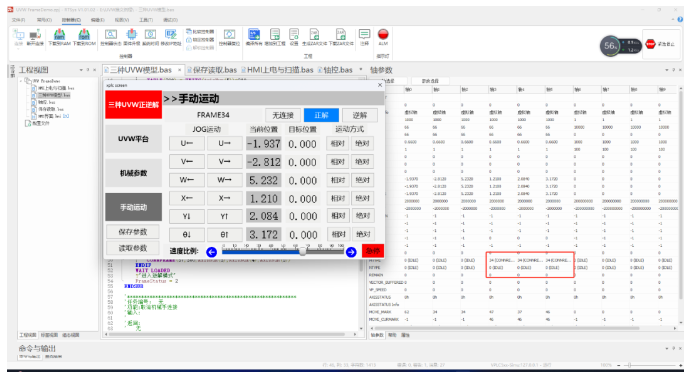This screenshot has height=378, width=691.
Task: Switch to the 轴控.bas tab
Action: 335,70
